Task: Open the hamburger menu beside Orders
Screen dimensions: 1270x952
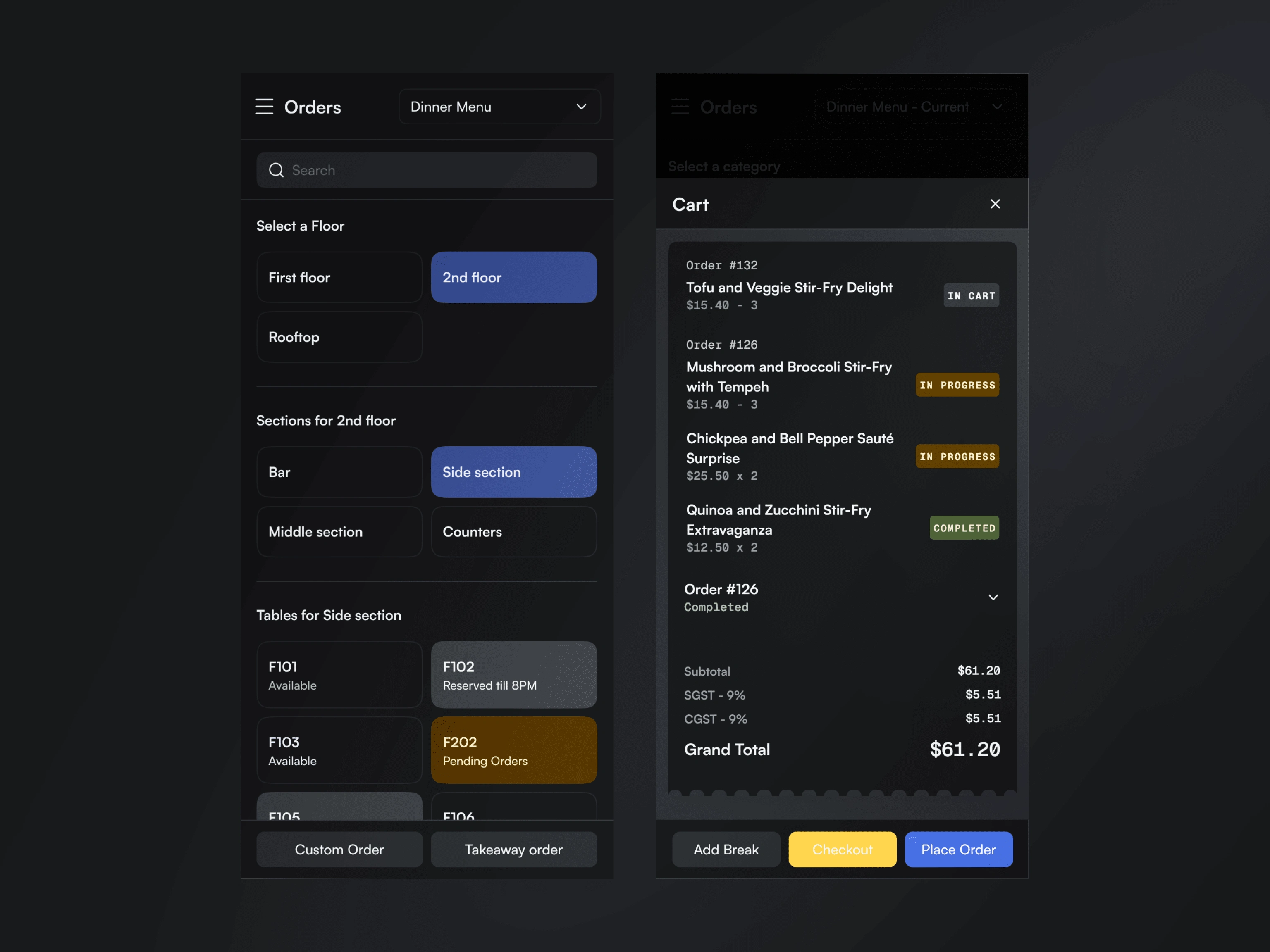Action: click(x=264, y=107)
